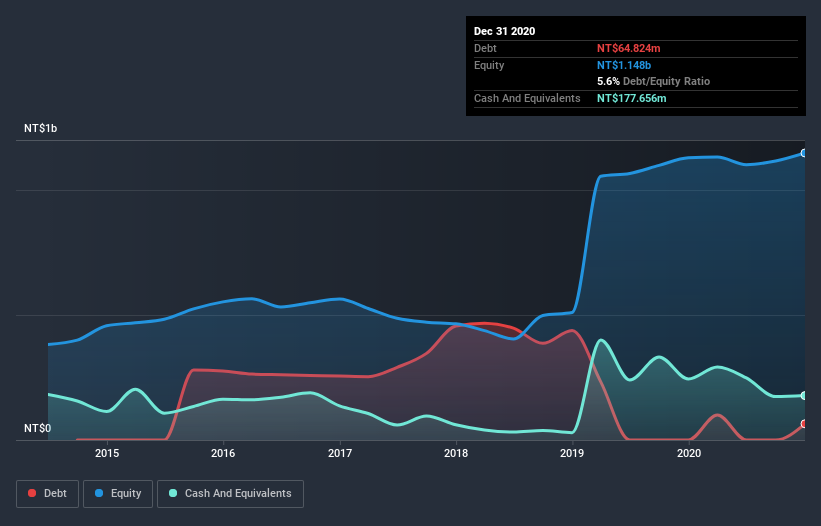Click the 2016 x-axis label
Image resolution: width=821 pixels, height=526 pixels.
click(x=223, y=453)
